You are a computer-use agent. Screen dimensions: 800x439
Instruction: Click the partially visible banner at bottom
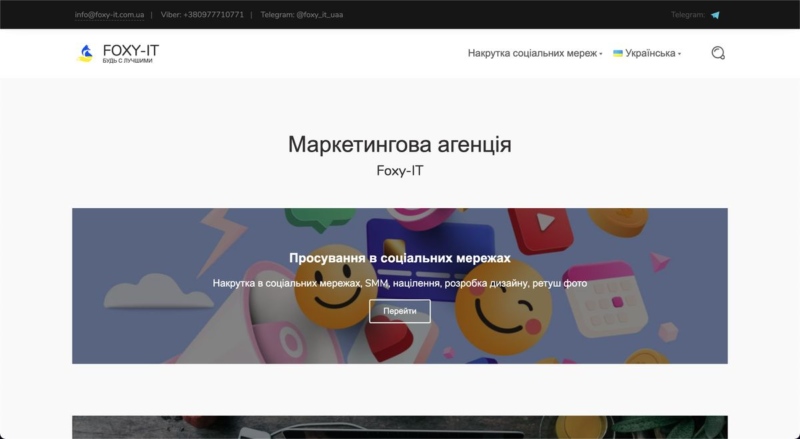pyautogui.click(x=399, y=427)
